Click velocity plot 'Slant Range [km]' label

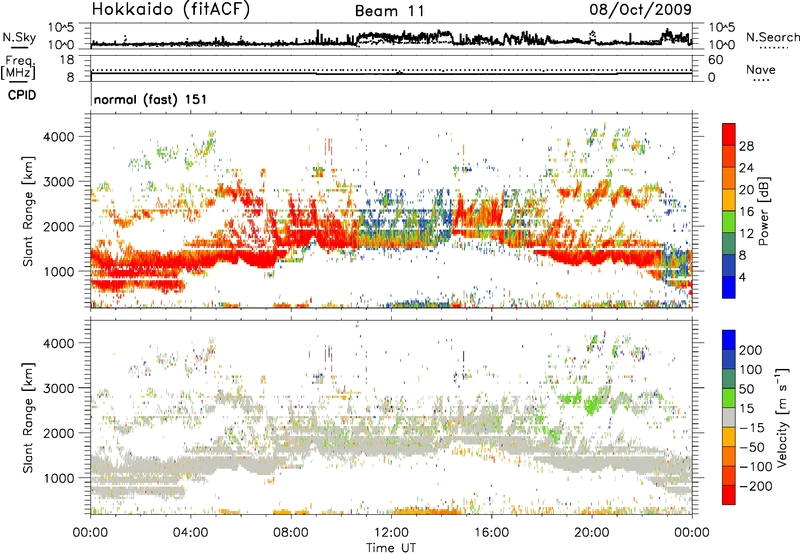tap(28, 417)
